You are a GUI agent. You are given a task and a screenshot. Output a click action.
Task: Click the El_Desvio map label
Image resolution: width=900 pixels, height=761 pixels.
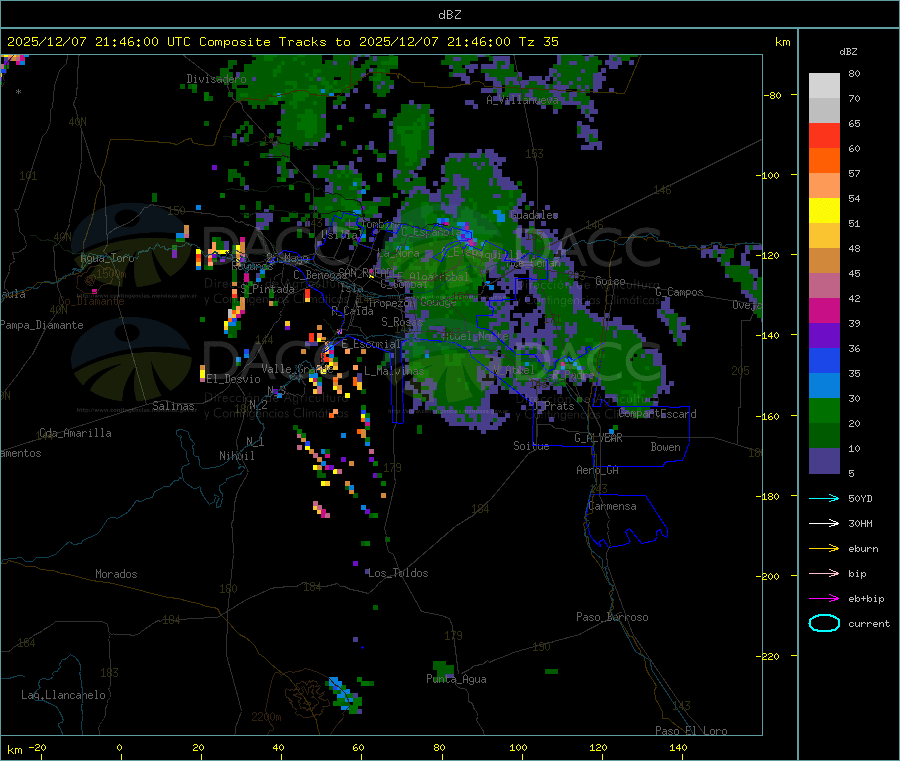click(234, 379)
